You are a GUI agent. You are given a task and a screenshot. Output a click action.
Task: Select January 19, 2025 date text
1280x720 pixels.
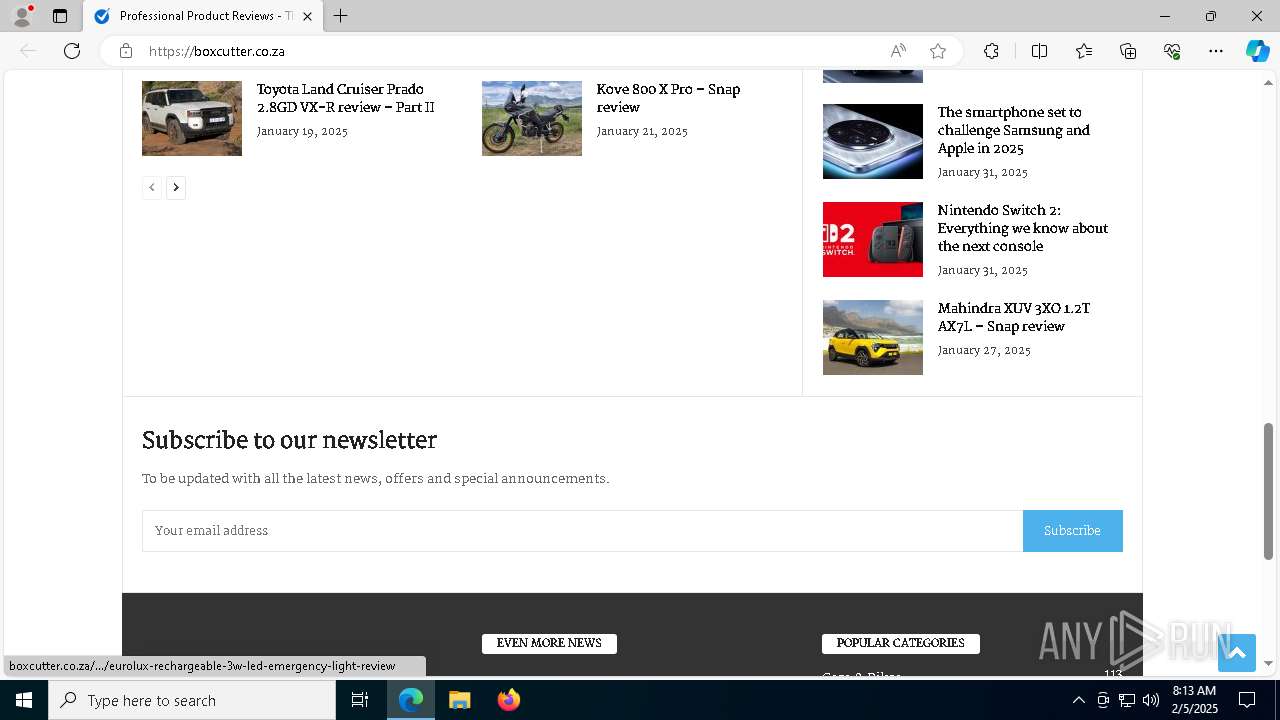pos(302,131)
